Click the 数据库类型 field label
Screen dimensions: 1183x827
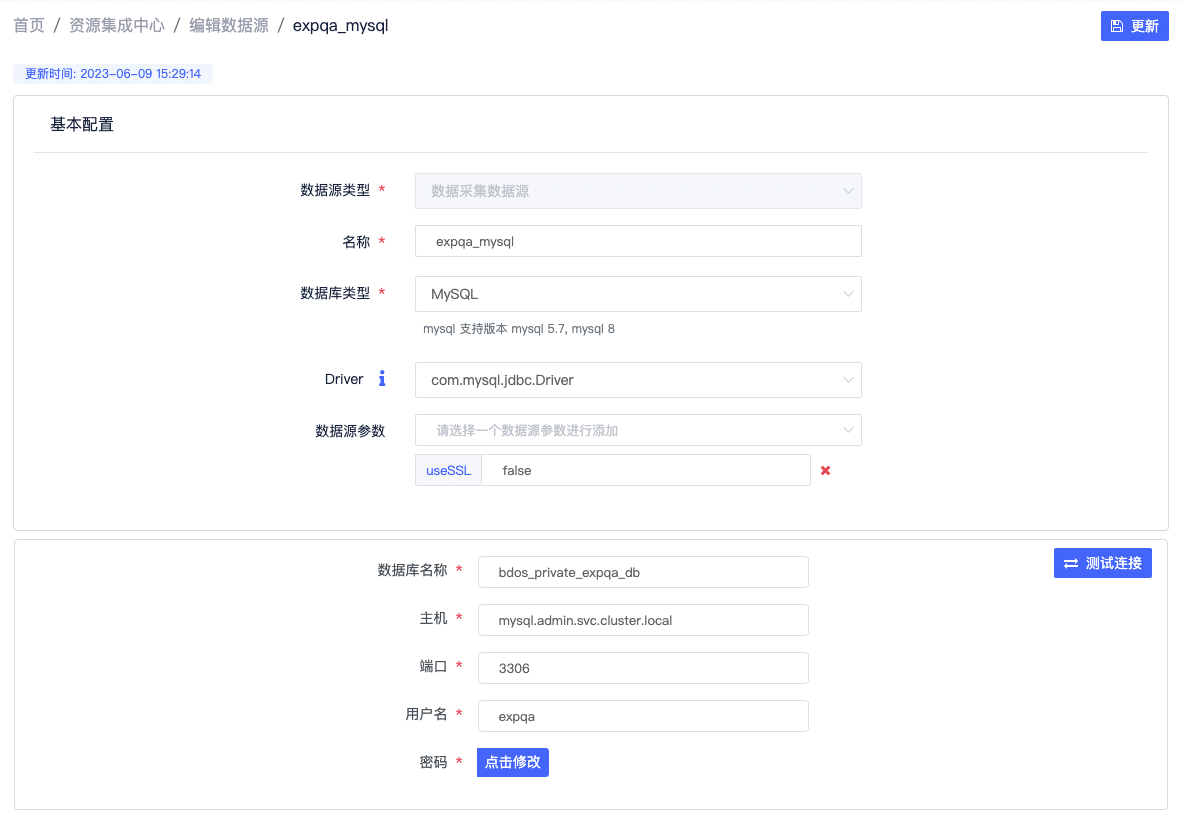335,293
